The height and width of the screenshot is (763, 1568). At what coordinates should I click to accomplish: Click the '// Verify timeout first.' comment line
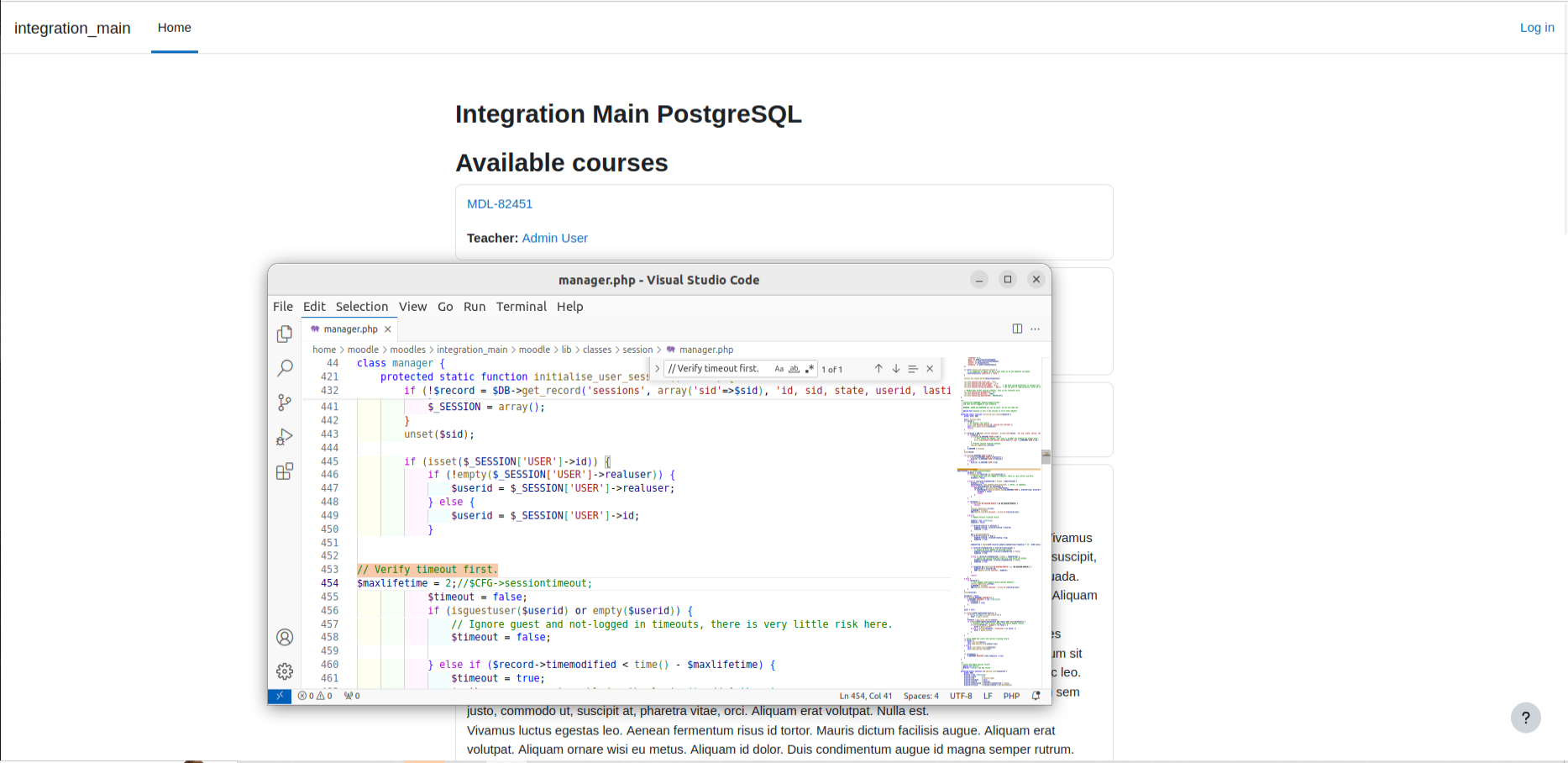click(427, 570)
